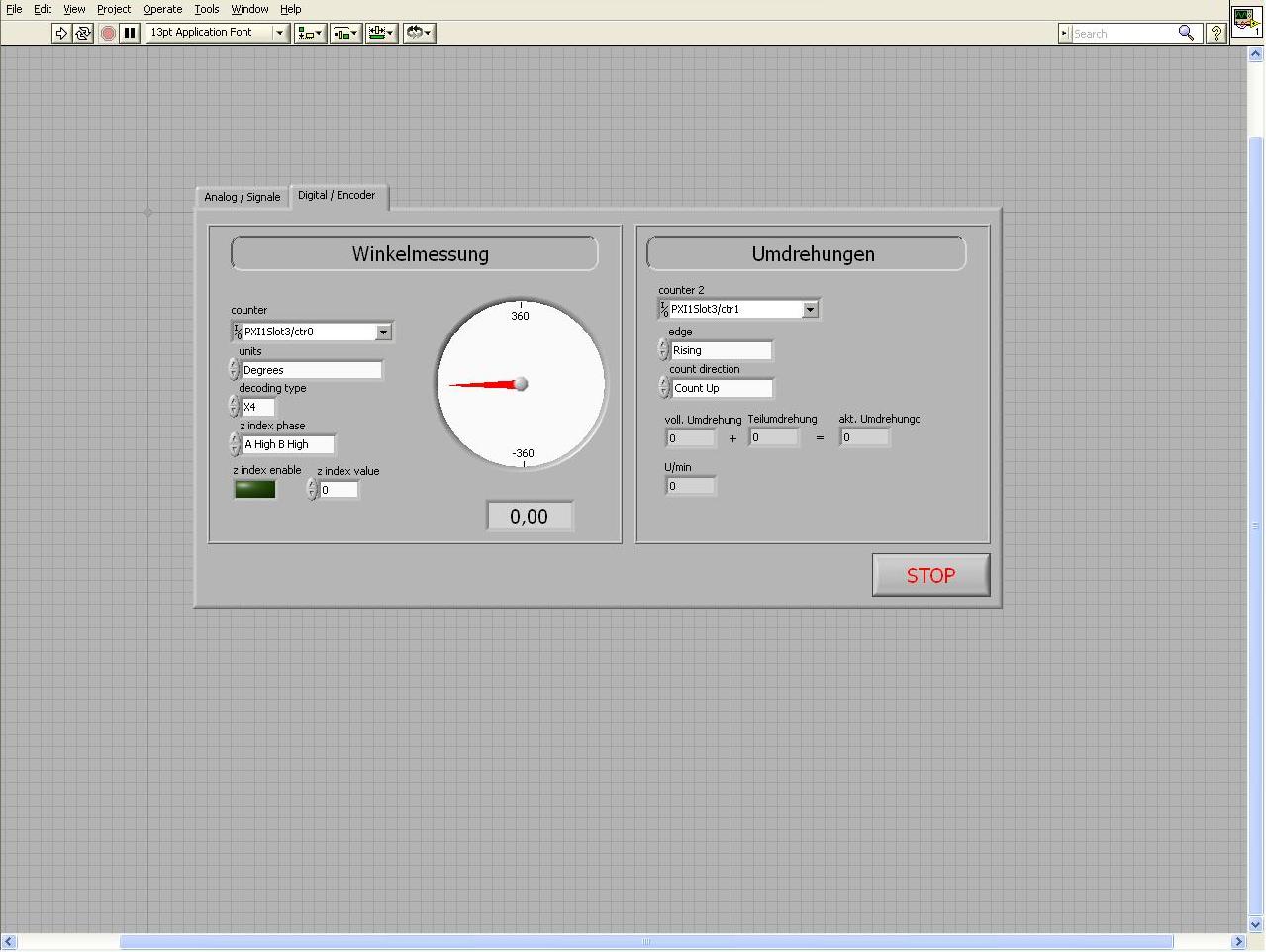Click the z index phase stepper arrows

pos(235,443)
